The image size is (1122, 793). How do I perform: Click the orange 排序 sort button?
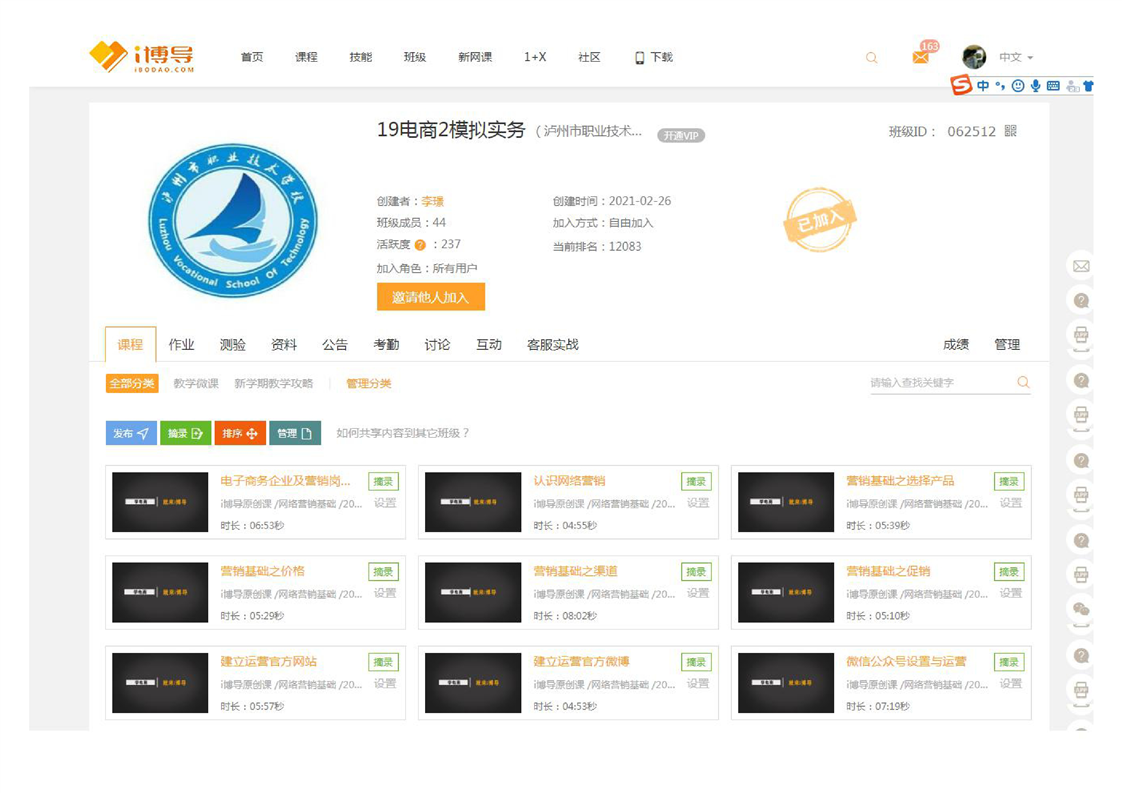pyautogui.click(x=240, y=433)
